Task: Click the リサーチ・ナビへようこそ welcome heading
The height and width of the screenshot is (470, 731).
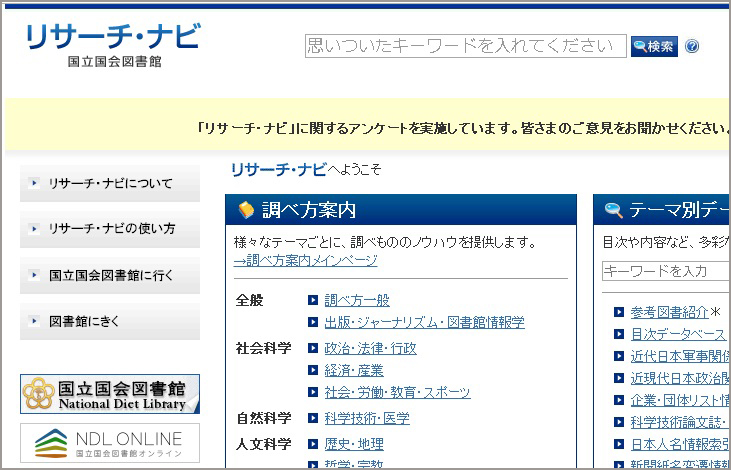Action: [306, 170]
